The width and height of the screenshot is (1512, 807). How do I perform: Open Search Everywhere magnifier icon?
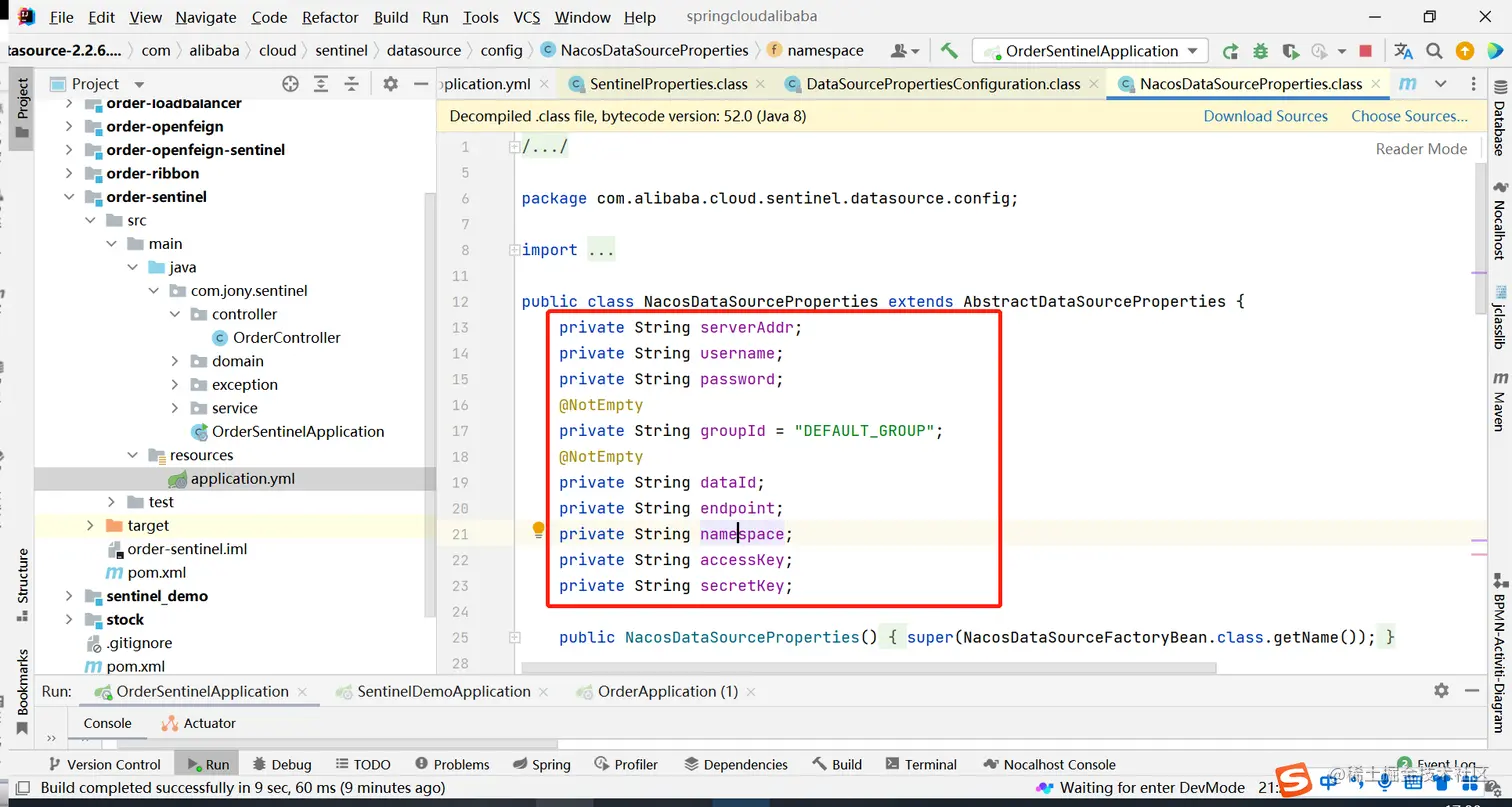pos(1434,51)
